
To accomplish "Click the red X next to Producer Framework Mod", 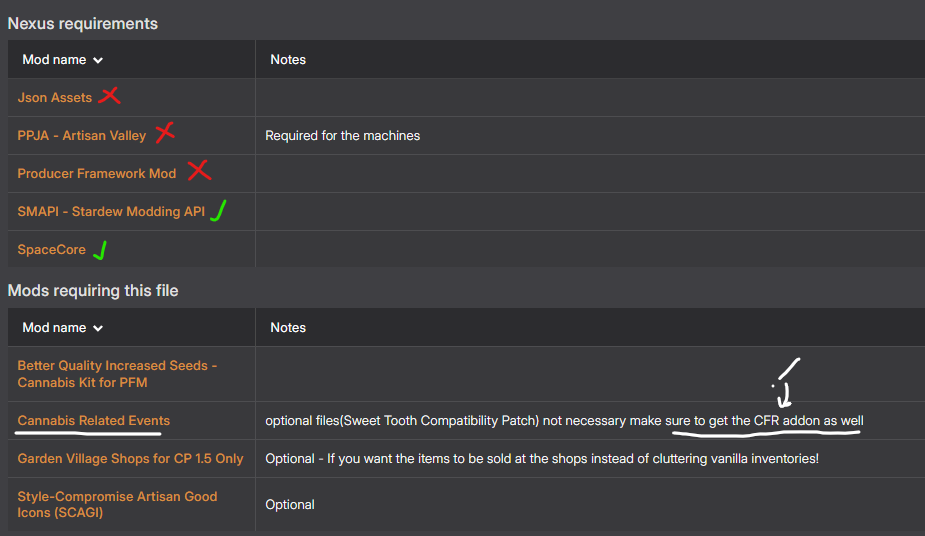I will point(199,170).
